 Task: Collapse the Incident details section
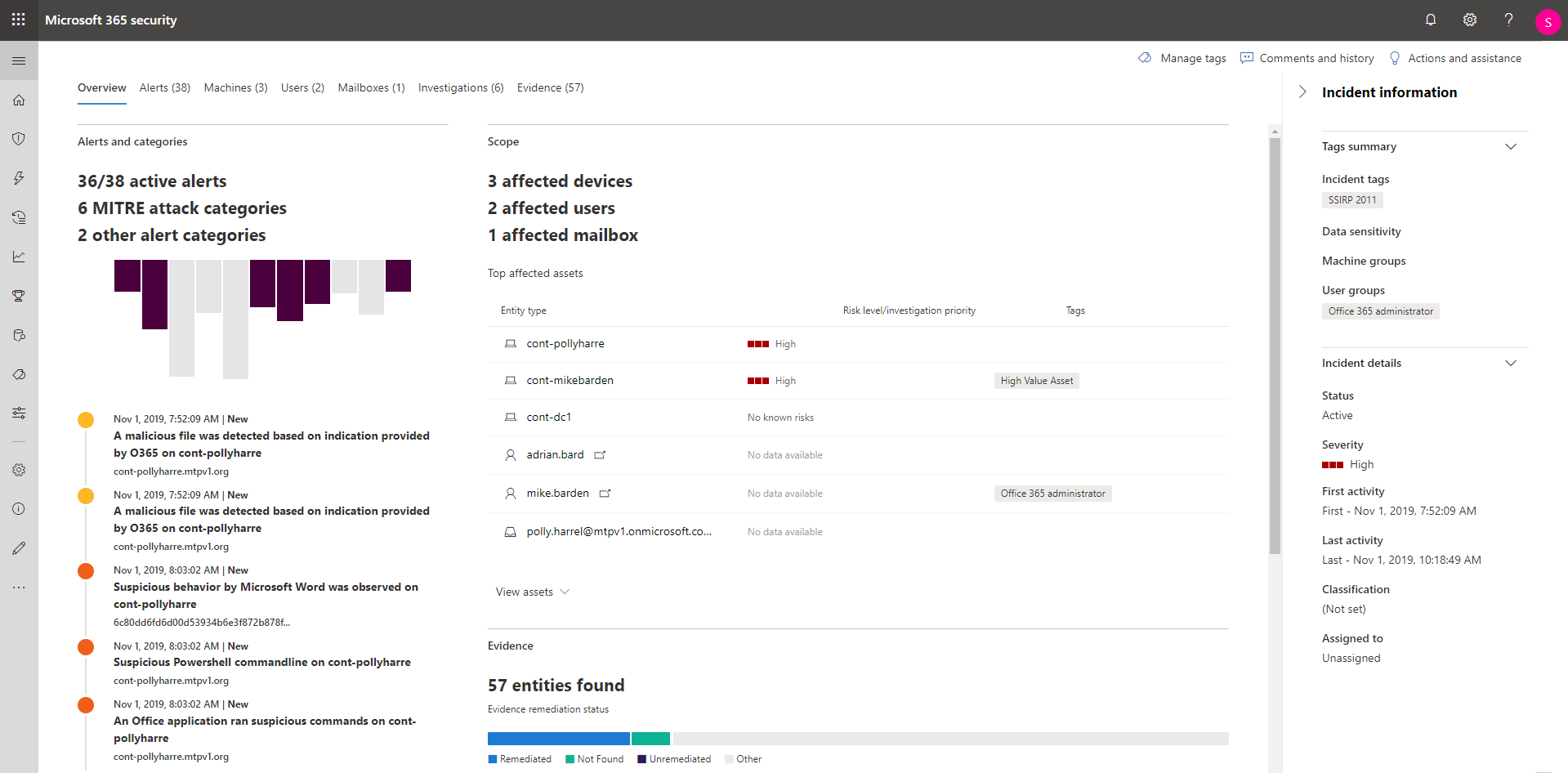1511,363
